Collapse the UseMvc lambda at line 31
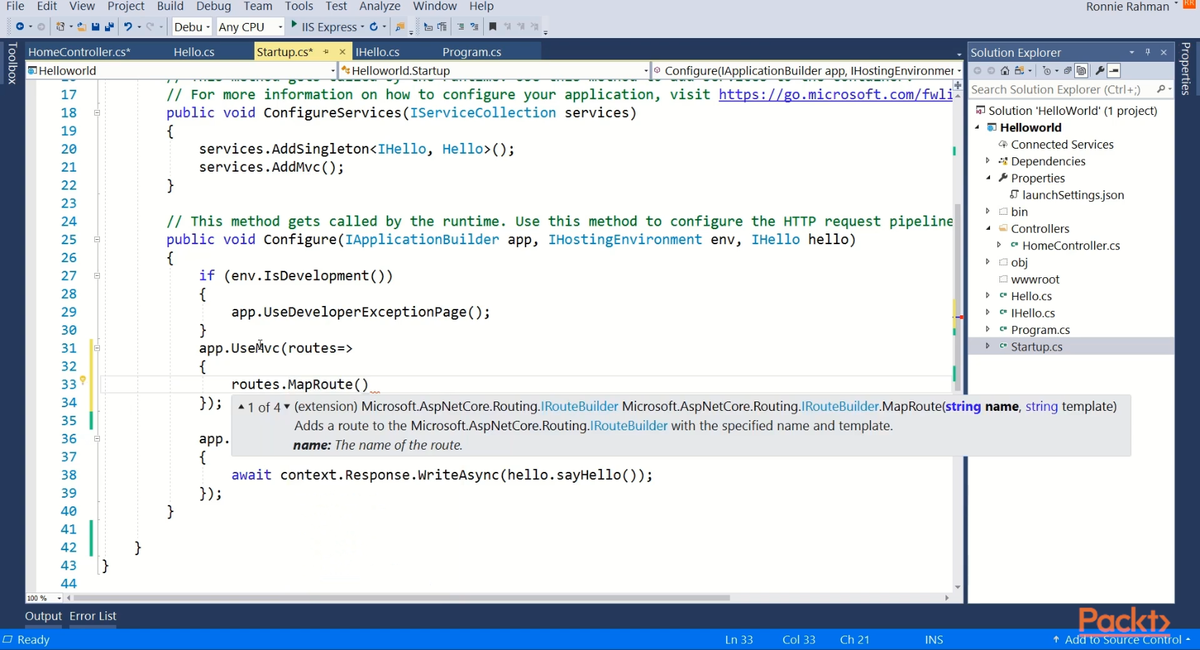 click(x=97, y=348)
